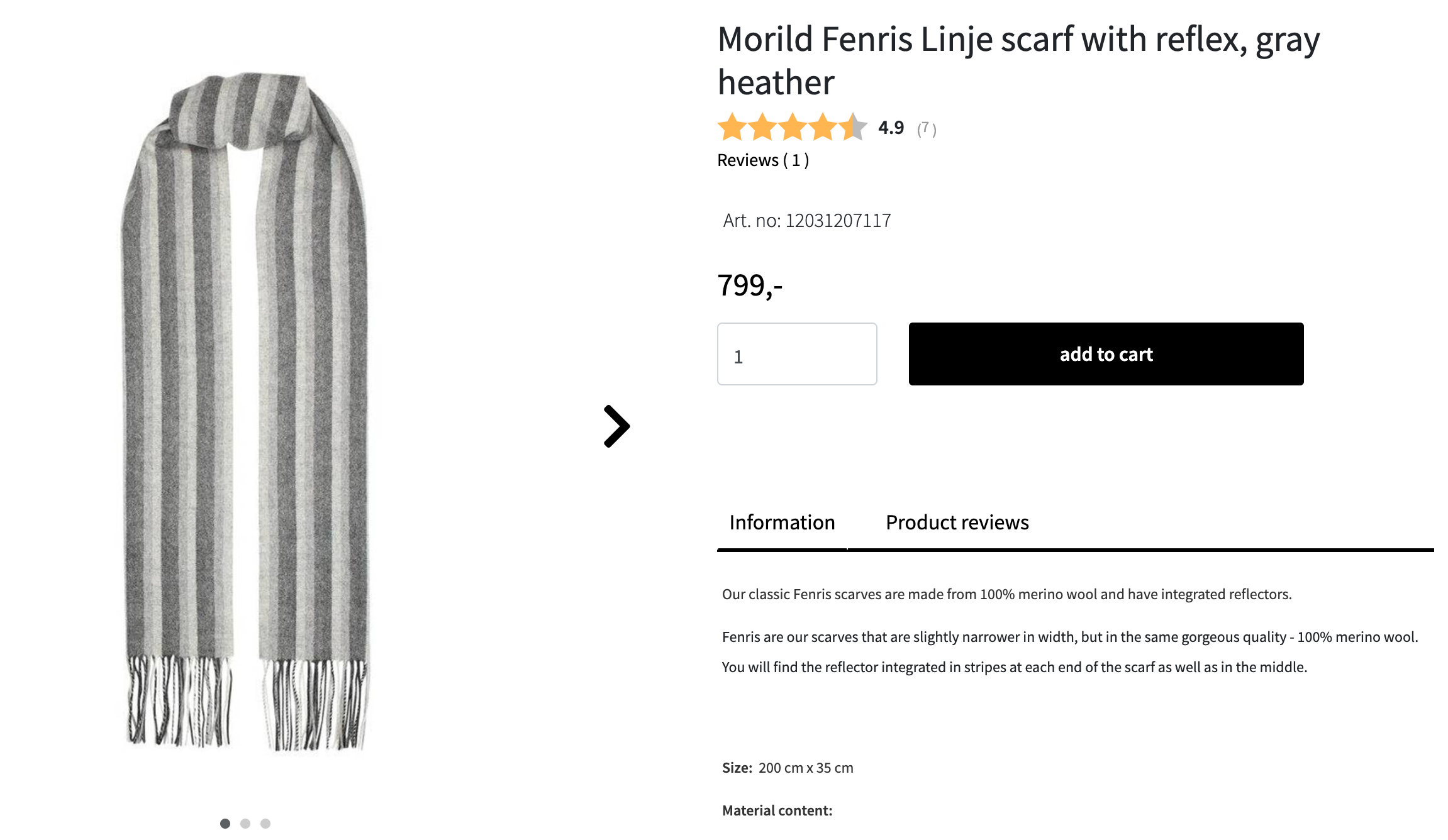Click the (7) ratings count
The image size is (1448, 840).
(x=927, y=129)
